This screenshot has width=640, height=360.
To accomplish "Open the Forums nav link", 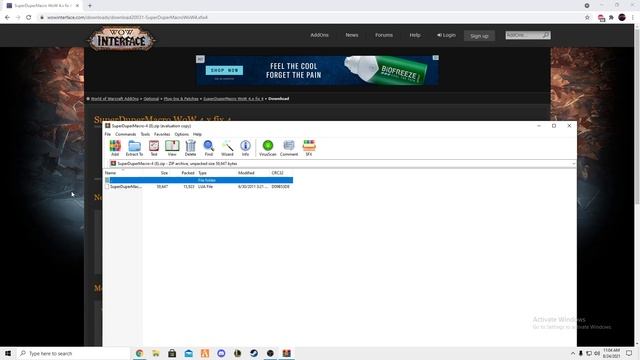I will click(x=384, y=35).
